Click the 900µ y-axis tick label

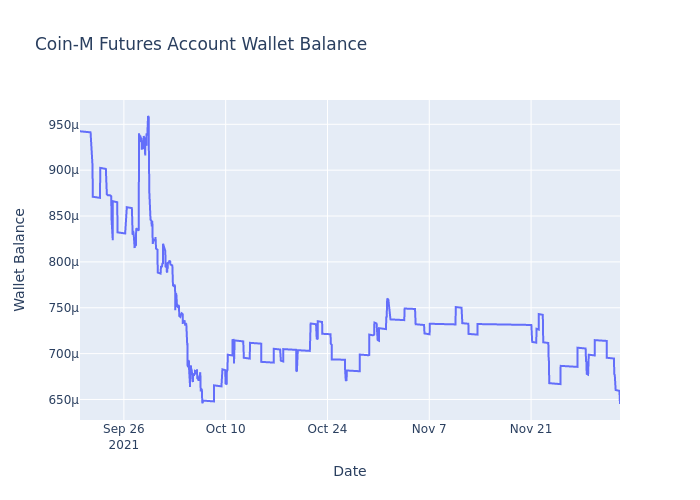[x=55, y=170]
